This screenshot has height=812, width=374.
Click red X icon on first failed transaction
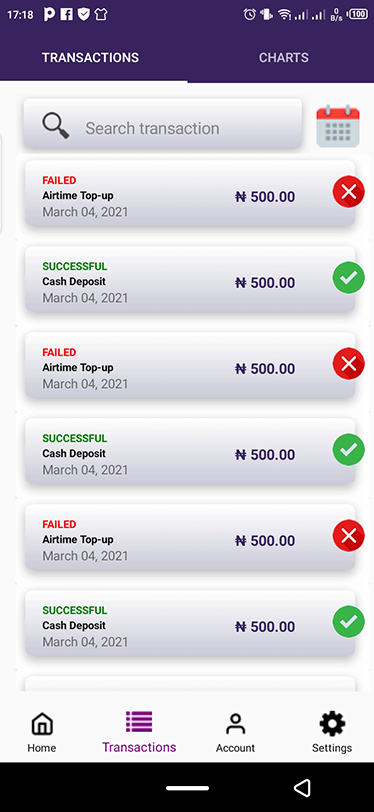pyautogui.click(x=349, y=192)
